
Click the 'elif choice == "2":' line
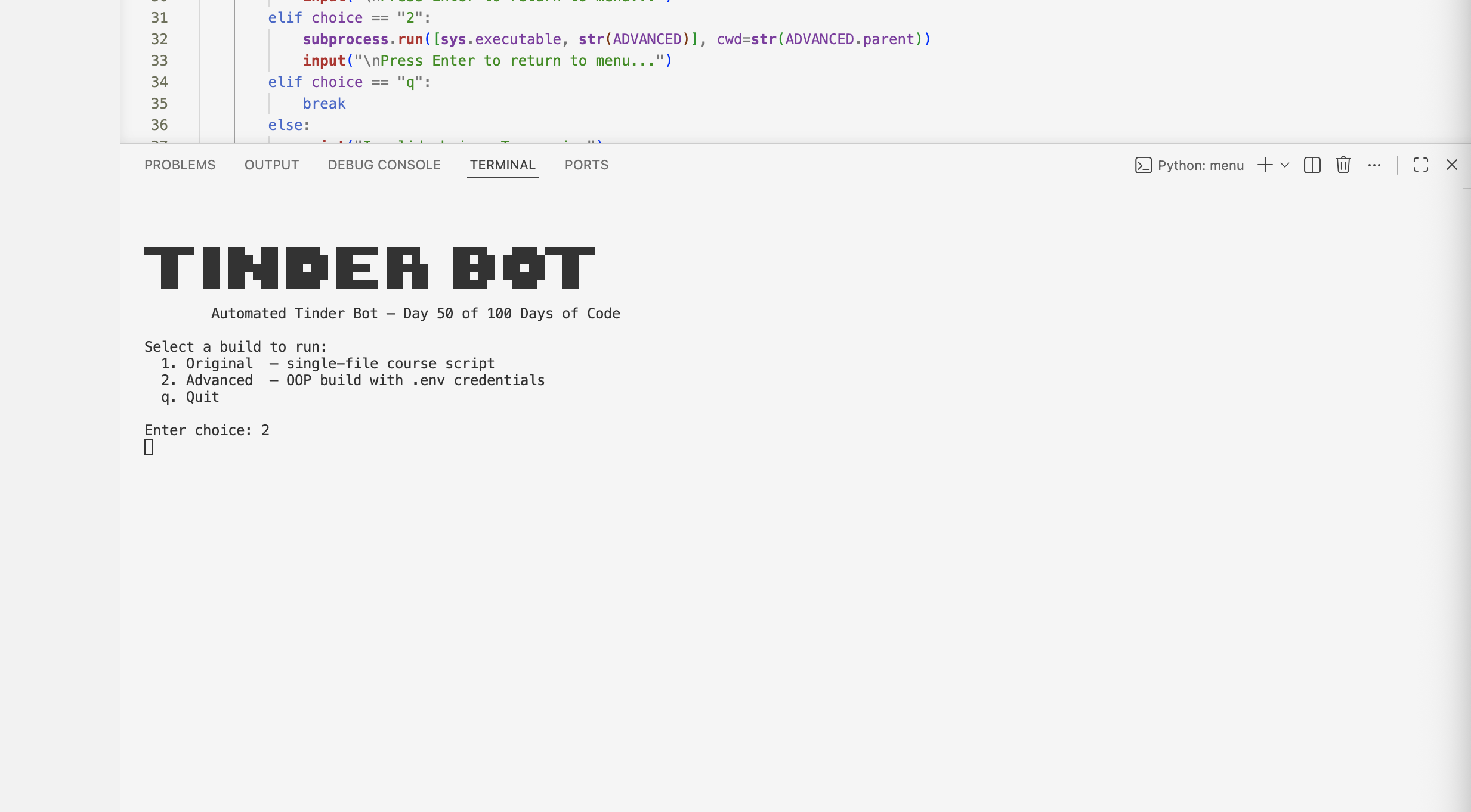coord(350,18)
